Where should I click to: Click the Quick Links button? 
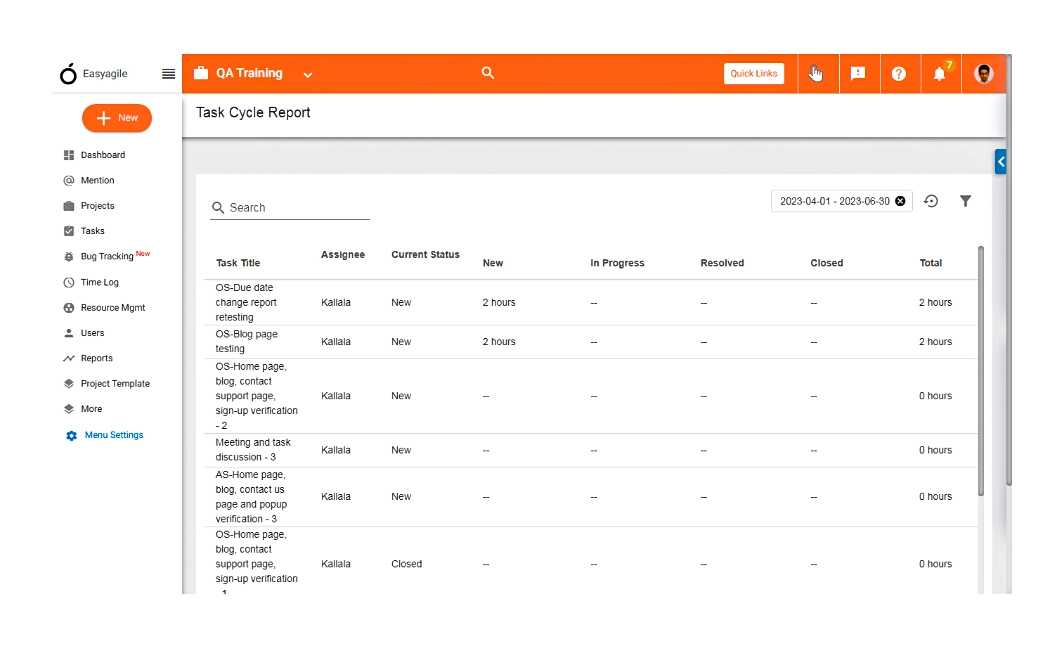tap(754, 73)
